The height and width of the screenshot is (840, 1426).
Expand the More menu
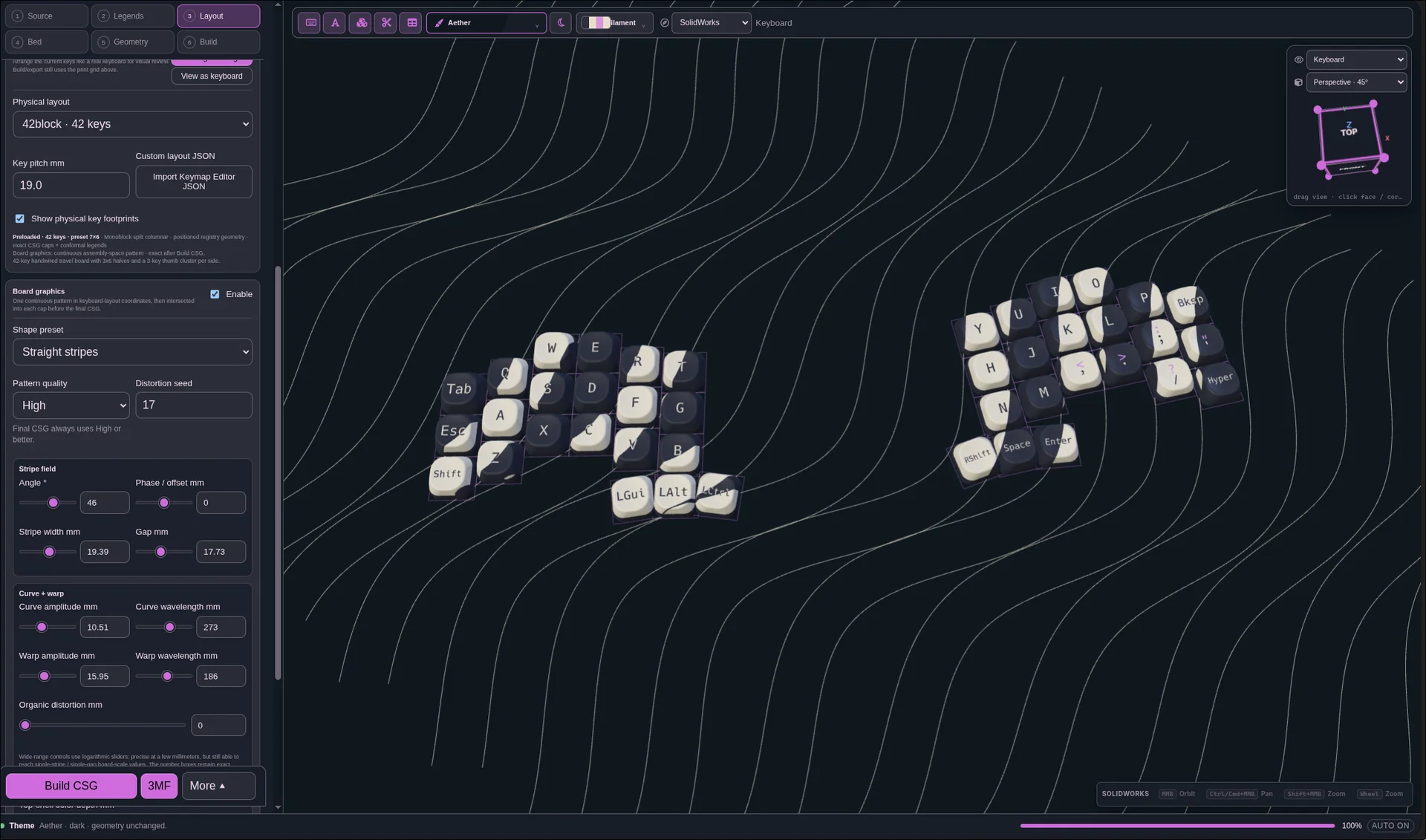click(218, 786)
